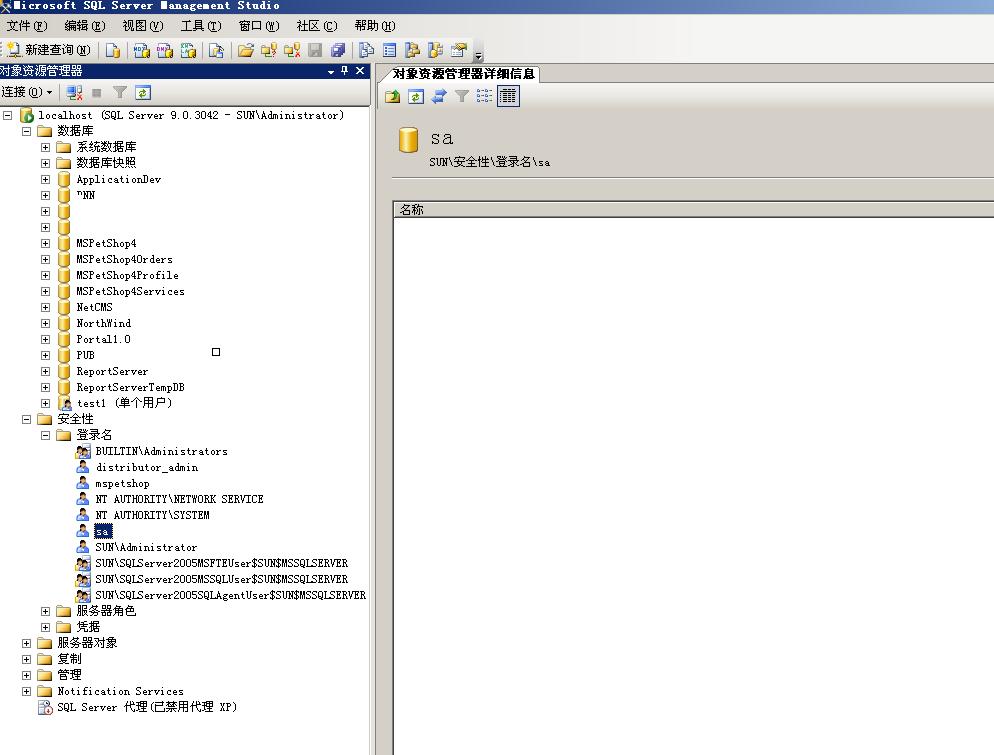Screen dimensions: 994x755
Task: Switch details pane to details grid view
Action: [508, 96]
